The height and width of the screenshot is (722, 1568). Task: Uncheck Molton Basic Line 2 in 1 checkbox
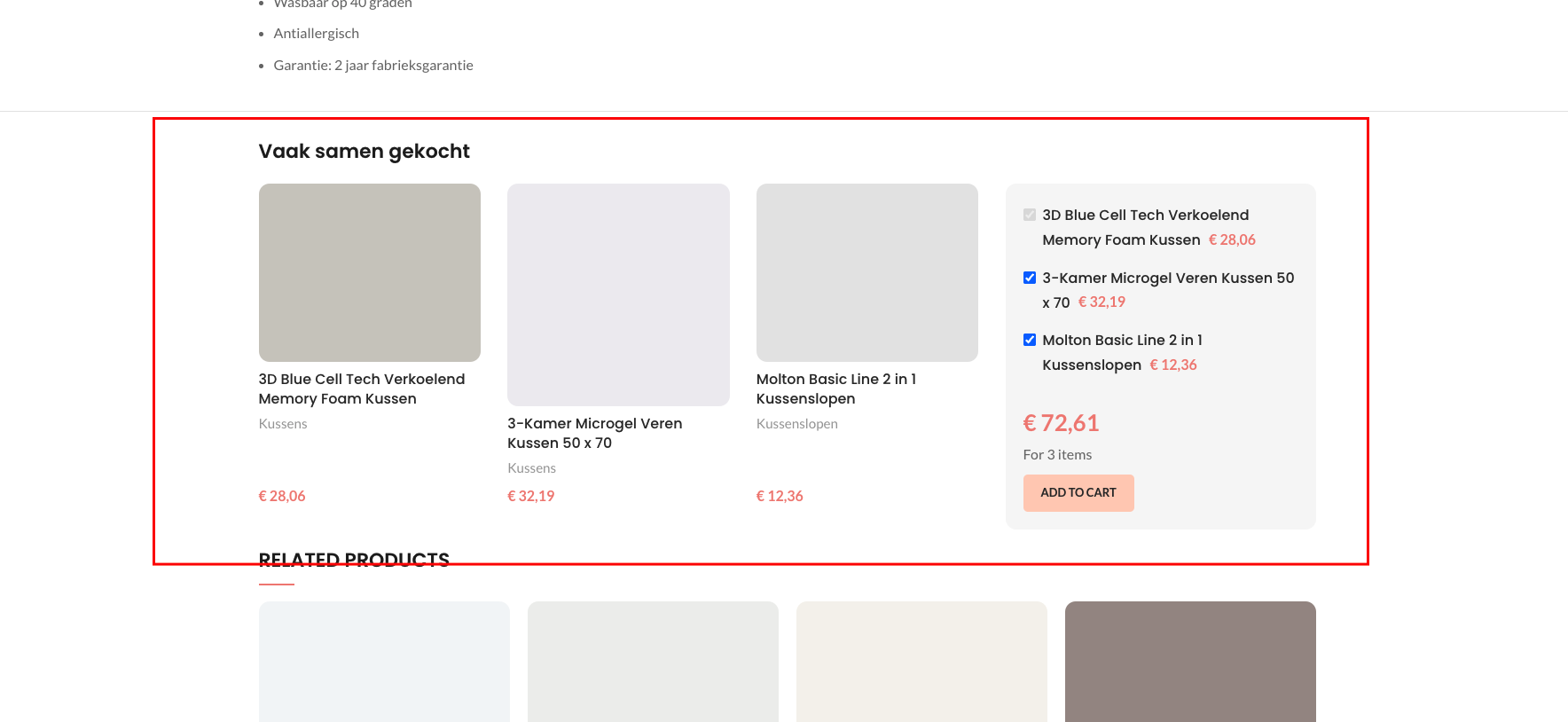pos(1030,340)
